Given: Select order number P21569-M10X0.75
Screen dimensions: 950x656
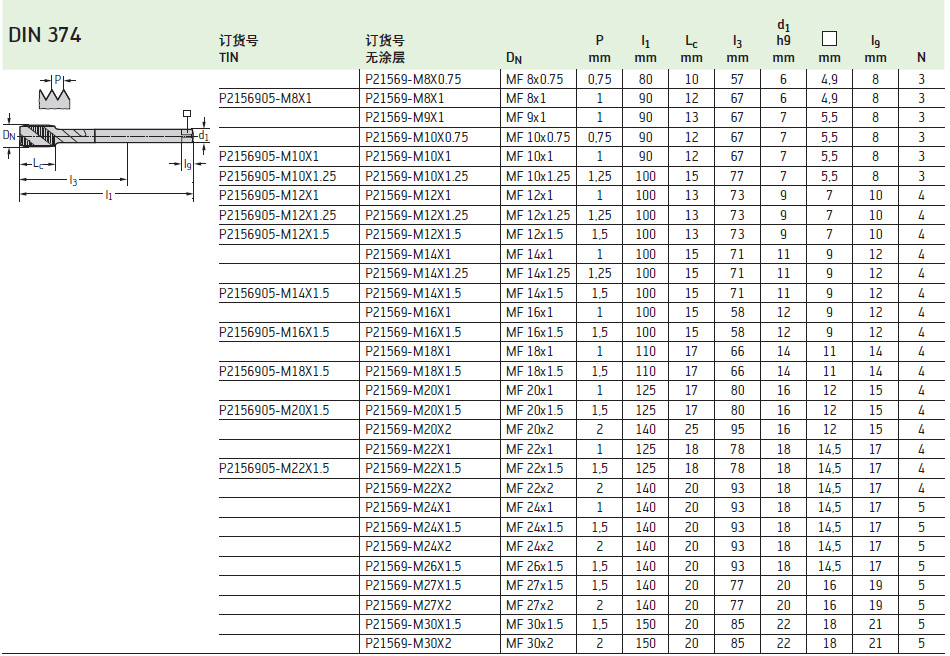Looking at the screenshot, I should coord(417,137).
